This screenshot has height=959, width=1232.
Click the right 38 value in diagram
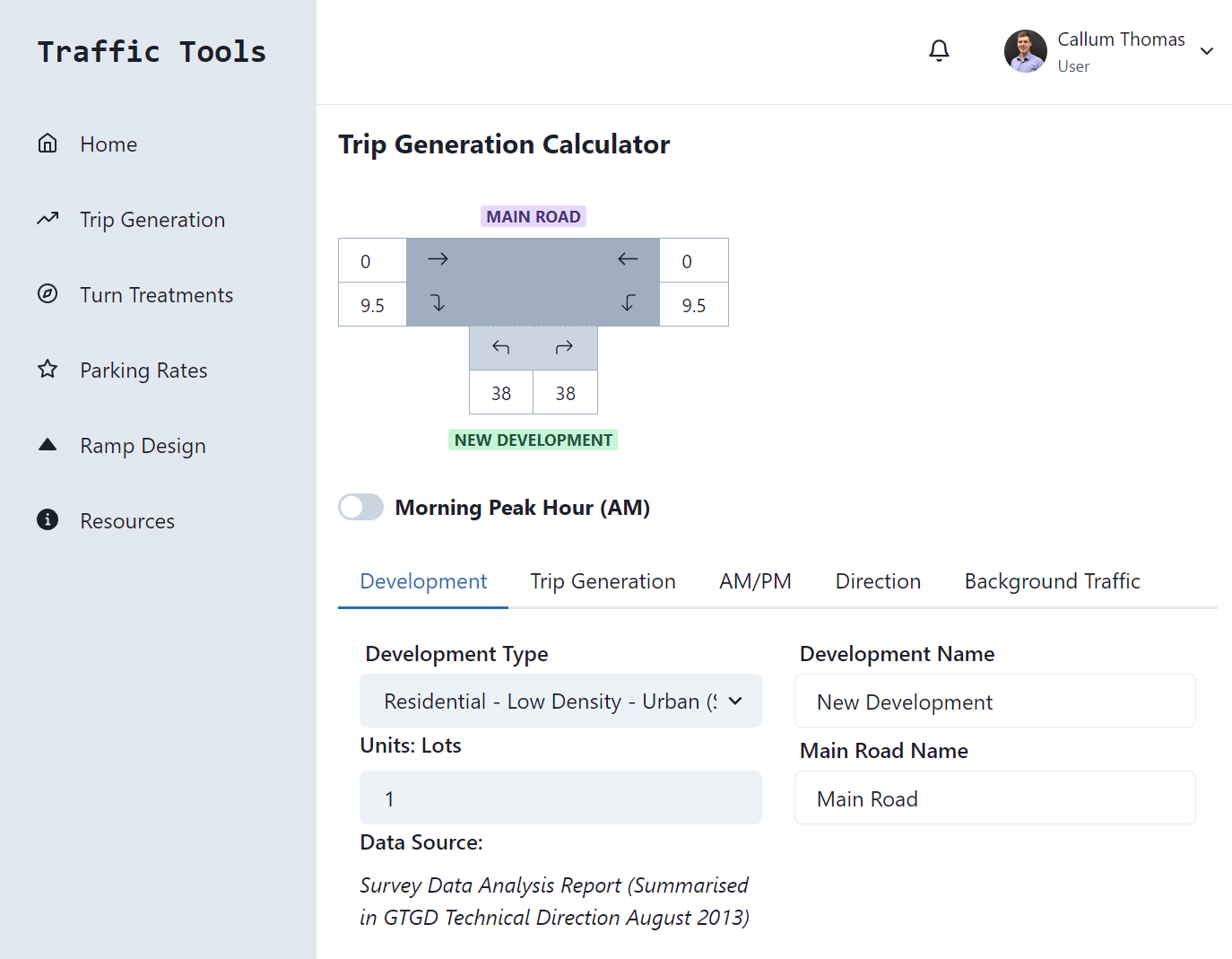click(565, 393)
